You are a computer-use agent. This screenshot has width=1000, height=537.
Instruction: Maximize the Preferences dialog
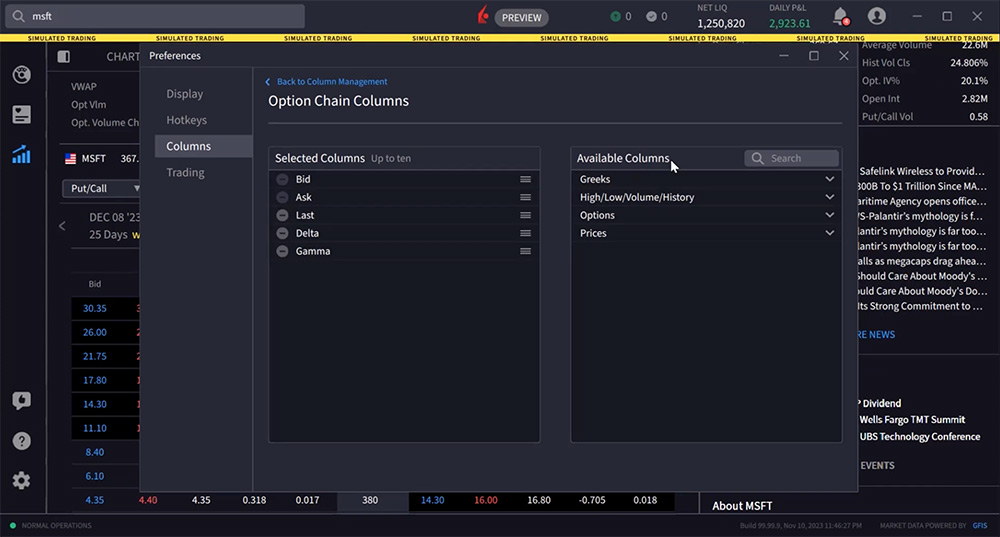coord(814,55)
